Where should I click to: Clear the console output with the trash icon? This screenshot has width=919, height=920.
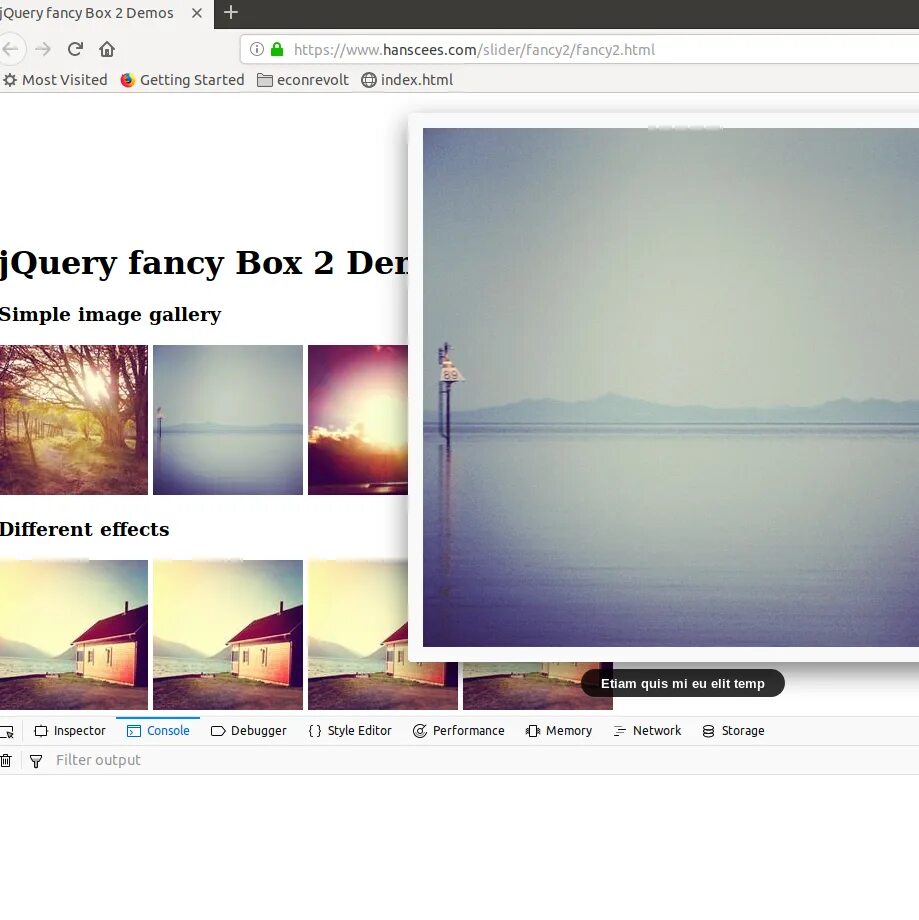coord(7,760)
